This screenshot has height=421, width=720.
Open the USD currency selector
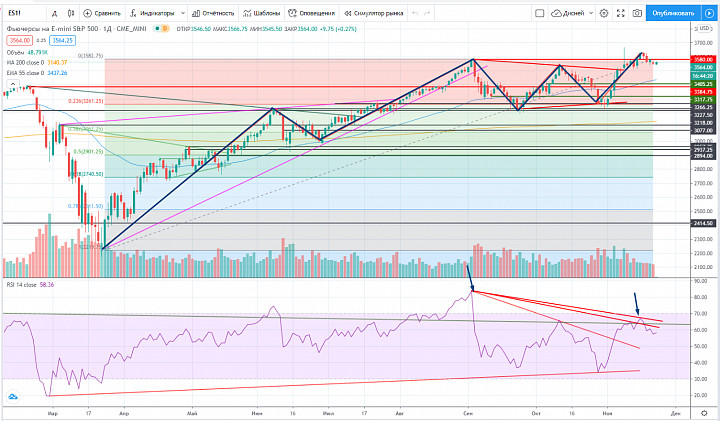click(704, 28)
